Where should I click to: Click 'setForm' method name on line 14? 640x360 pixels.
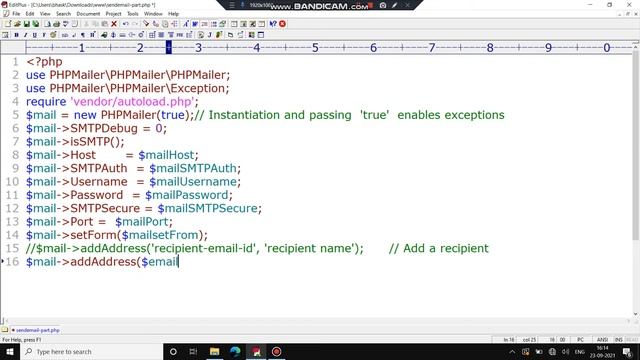click(93, 235)
